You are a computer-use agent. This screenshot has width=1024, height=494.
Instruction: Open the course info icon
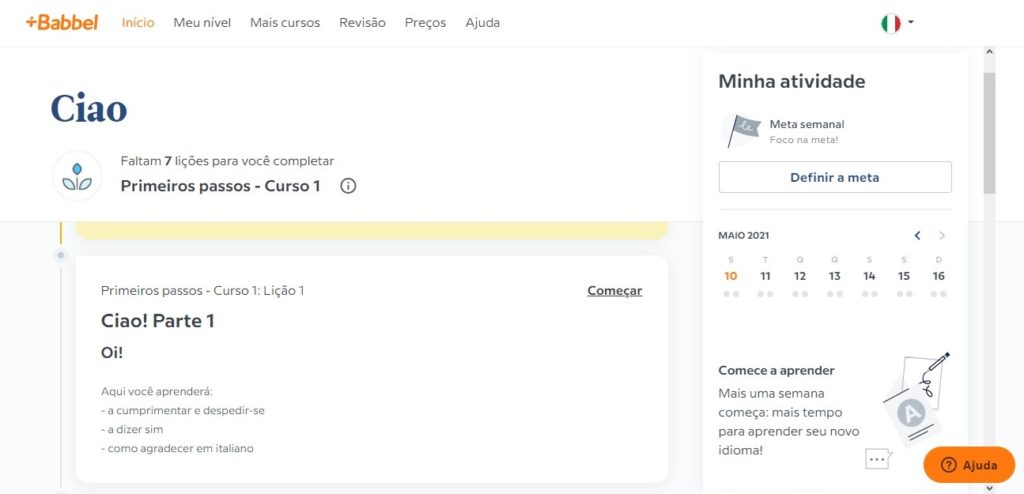[348, 186]
